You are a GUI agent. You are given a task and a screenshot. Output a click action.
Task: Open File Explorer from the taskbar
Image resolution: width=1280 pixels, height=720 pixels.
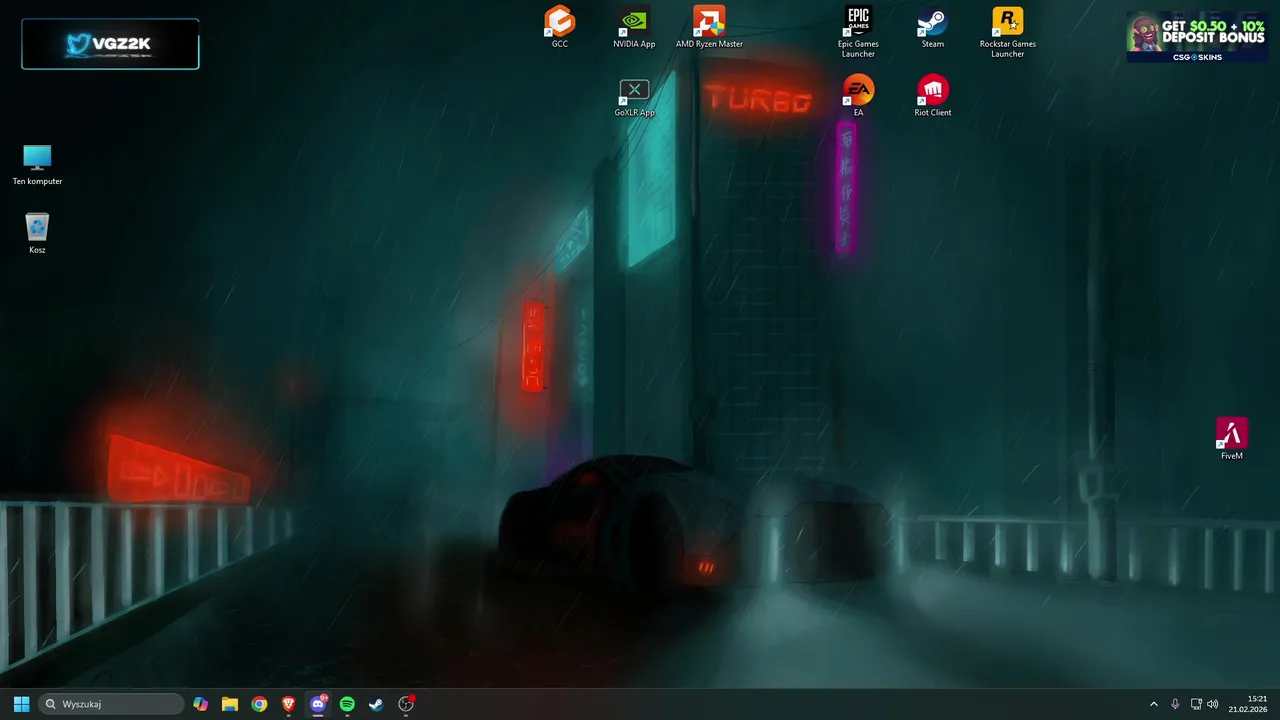click(230, 704)
